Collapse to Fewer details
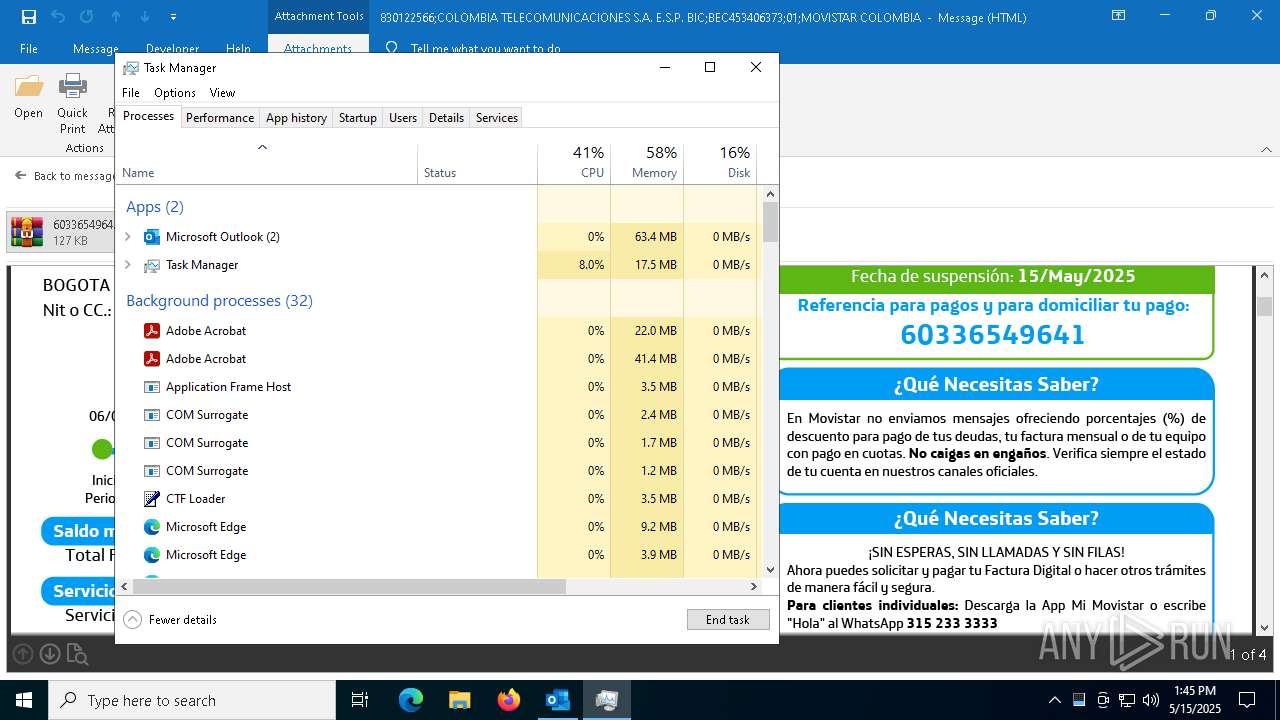1280x720 pixels. pyautogui.click(x=170, y=620)
